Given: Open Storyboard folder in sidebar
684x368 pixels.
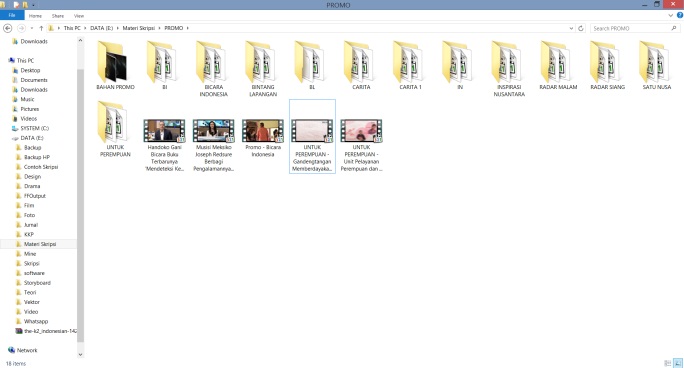Looking at the screenshot, I should pyautogui.click(x=37, y=283).
